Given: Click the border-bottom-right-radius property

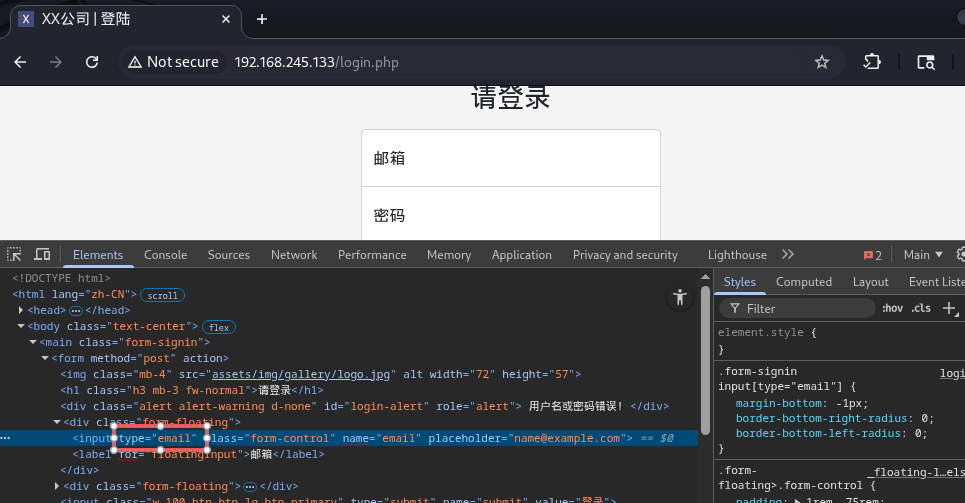Looking at the screenshot, I should pos(822,419).
